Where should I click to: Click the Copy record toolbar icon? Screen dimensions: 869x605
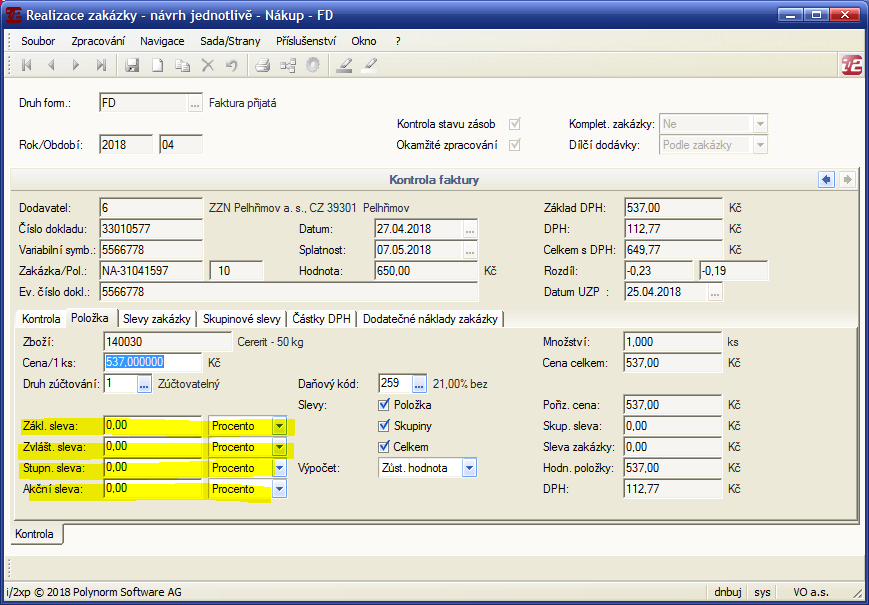click(x=182, y=65)
